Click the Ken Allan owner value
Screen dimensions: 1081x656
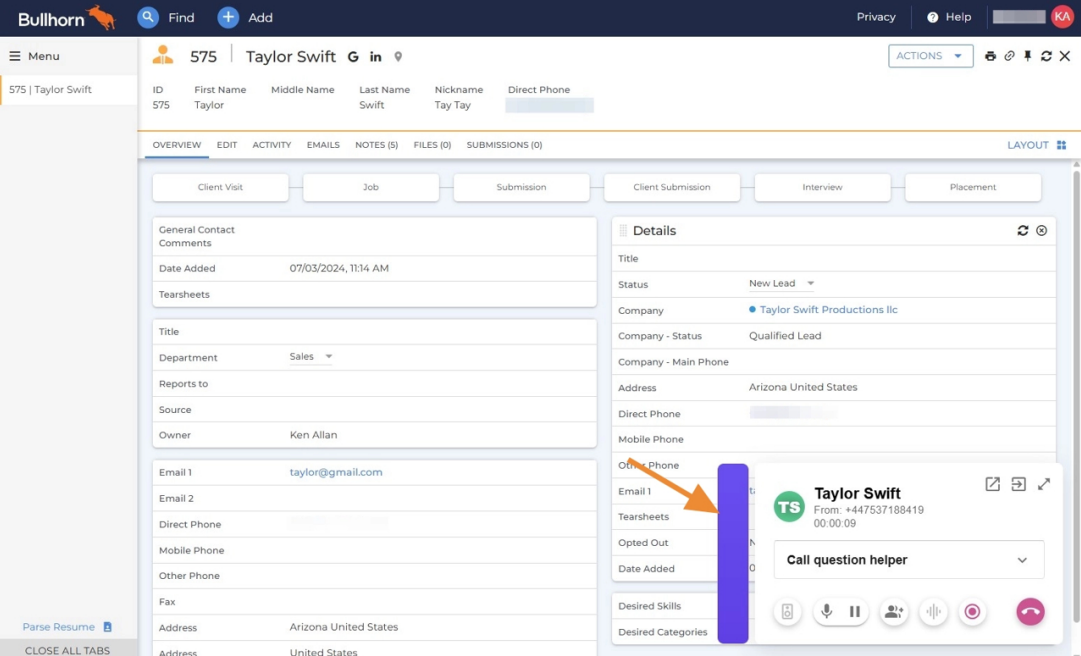pos(313,435)
